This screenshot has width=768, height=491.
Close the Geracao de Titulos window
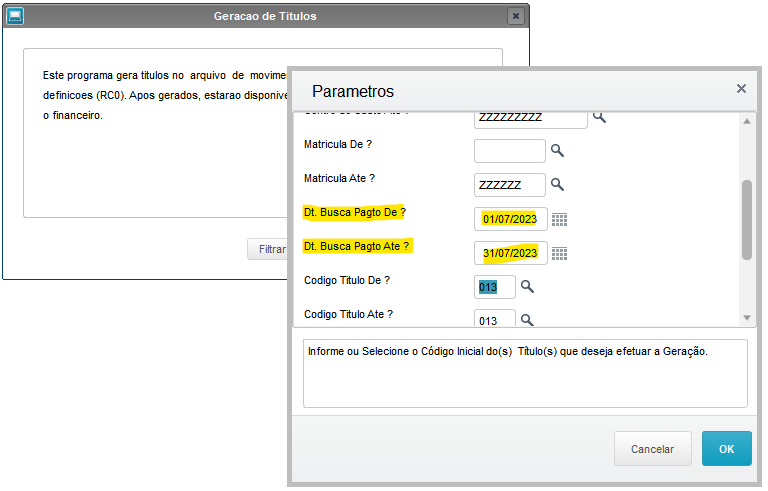[516, 16]
